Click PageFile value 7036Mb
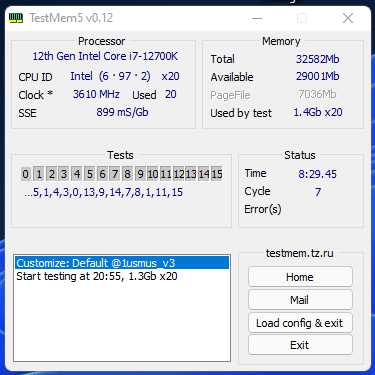 317,94
